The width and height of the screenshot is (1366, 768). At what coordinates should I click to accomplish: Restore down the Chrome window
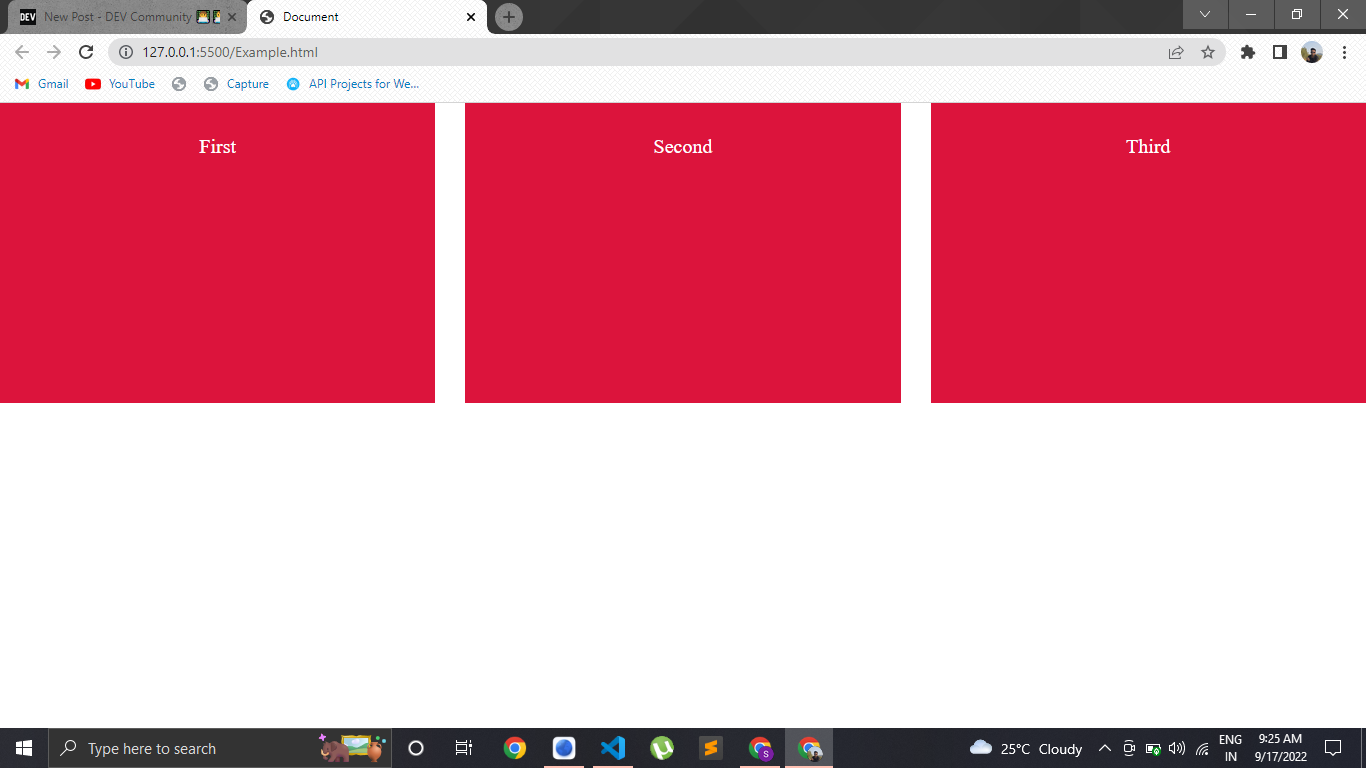pyautogui.click(x=1297, y=14)
